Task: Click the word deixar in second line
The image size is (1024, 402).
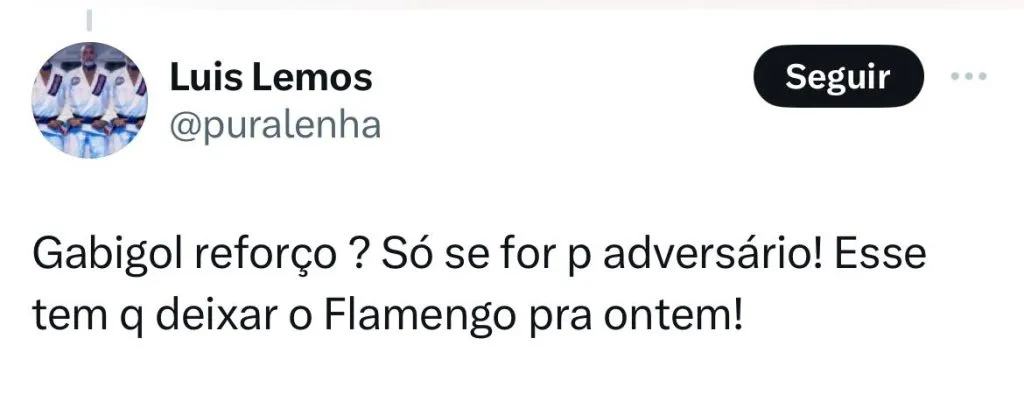Action: 218,315
